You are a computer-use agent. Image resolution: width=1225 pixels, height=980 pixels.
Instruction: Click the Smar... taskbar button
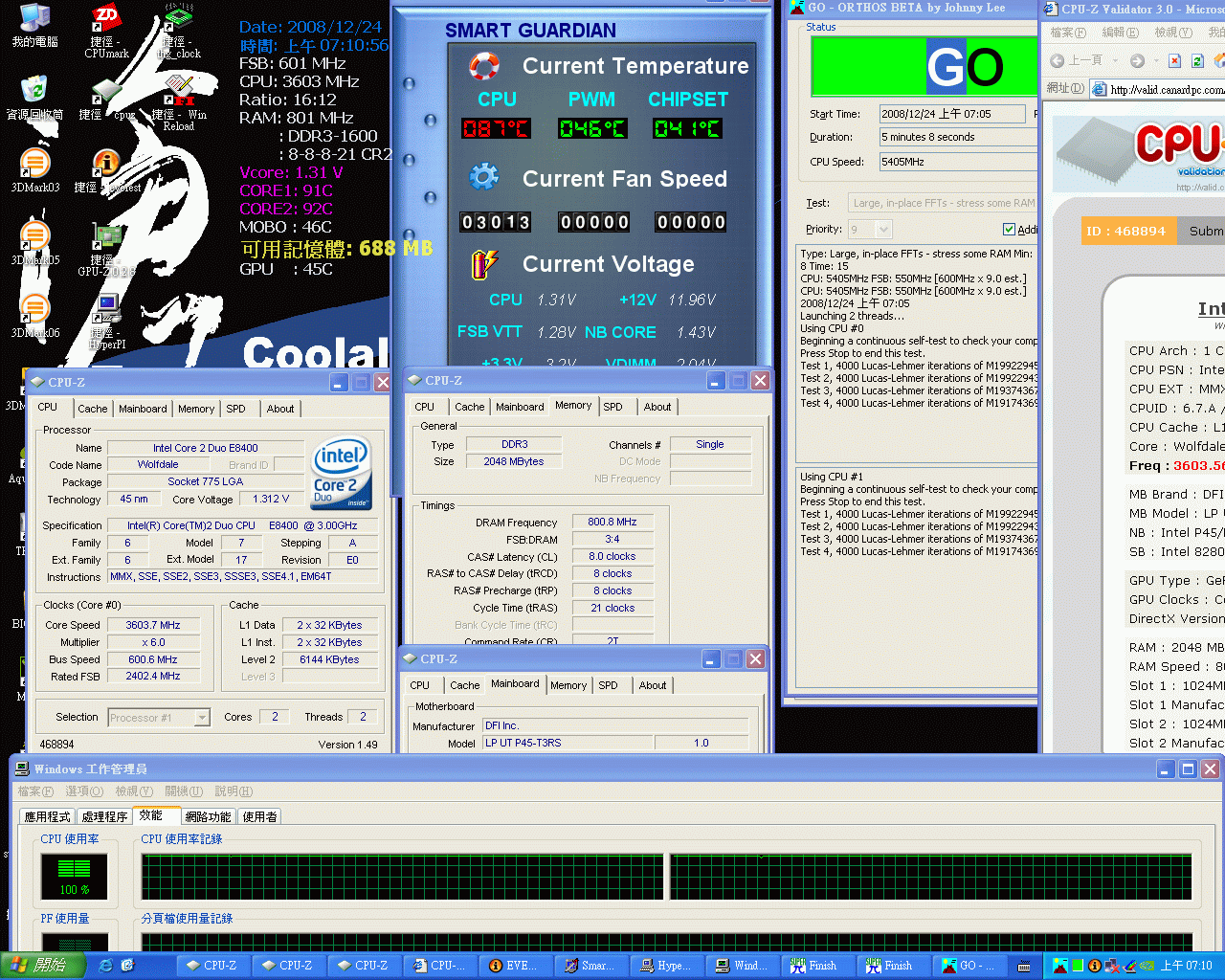[590, 966]
